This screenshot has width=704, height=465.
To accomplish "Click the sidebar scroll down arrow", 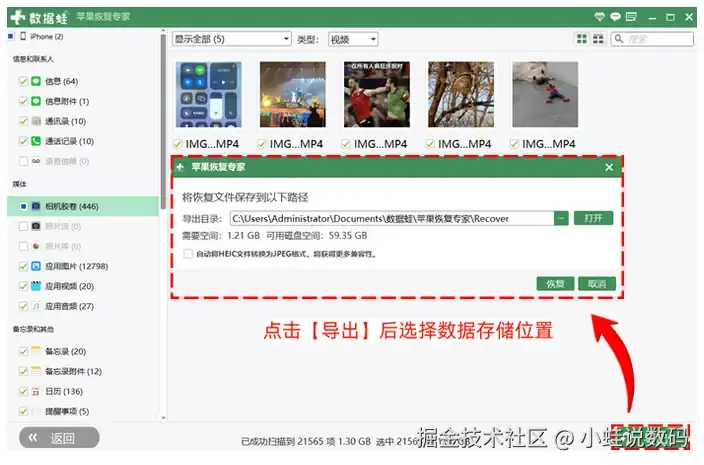I will click(x=163, y=417).
